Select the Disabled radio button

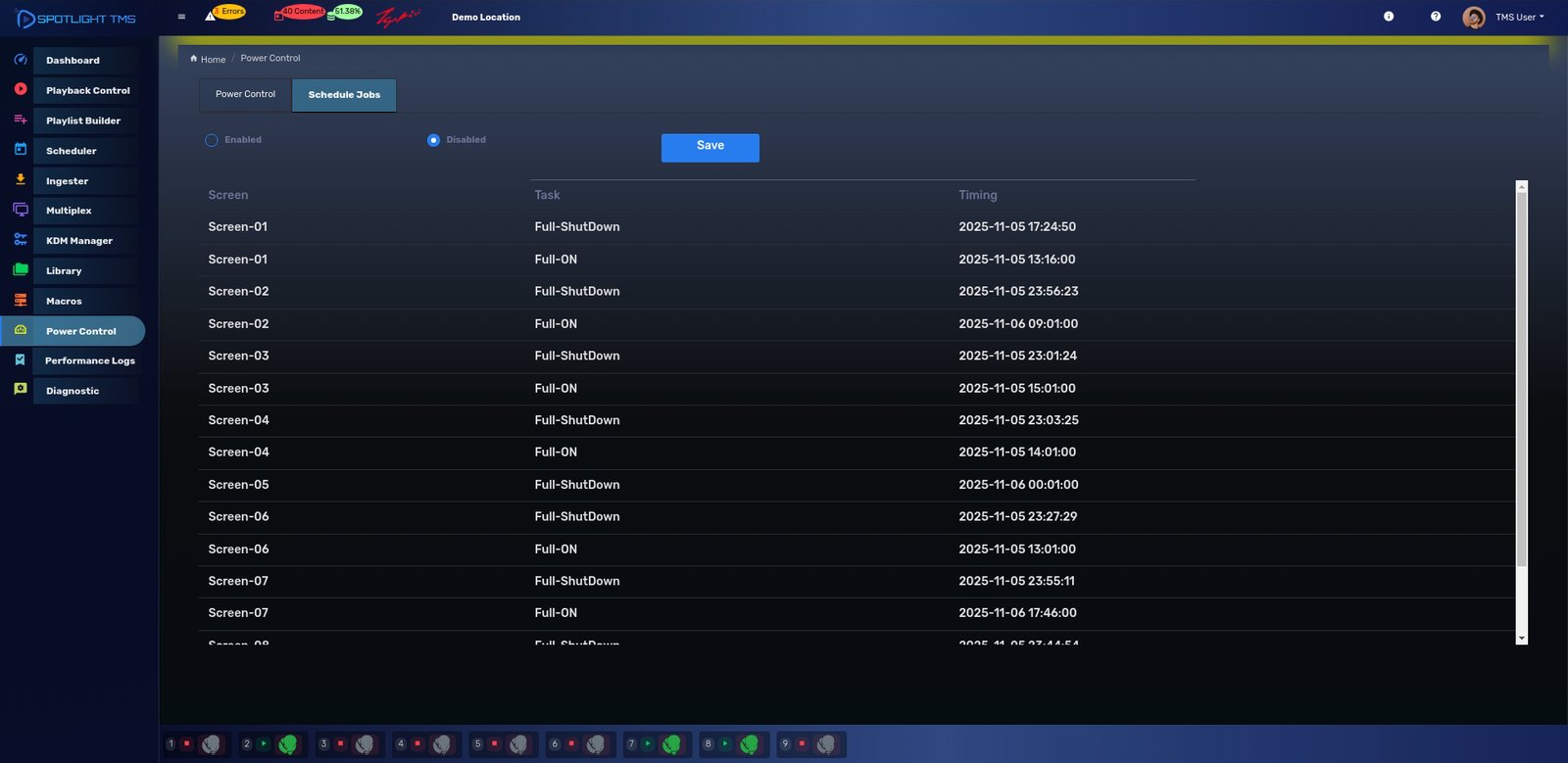[x=433, y=140]
